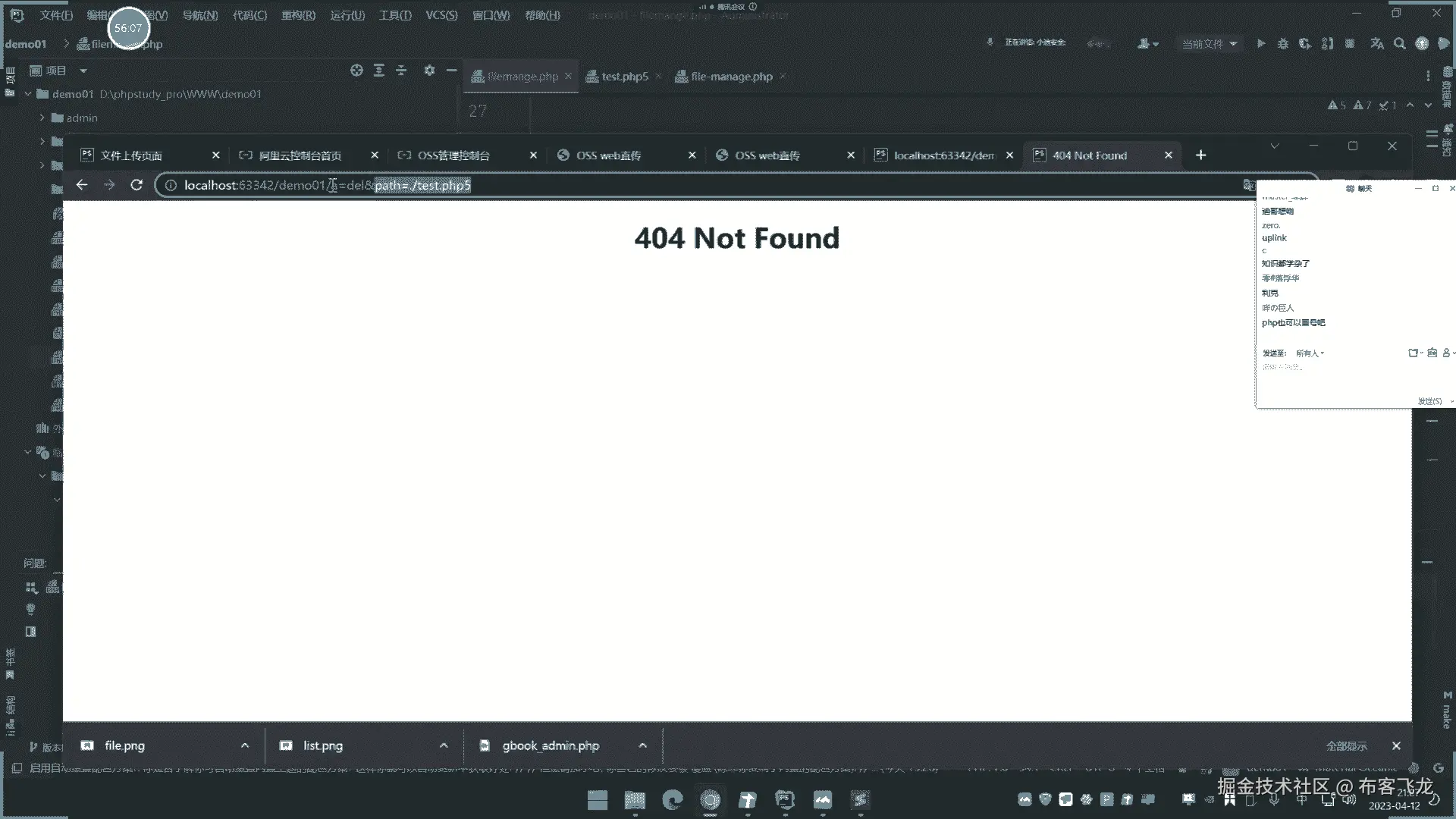Open file.png download options chevron
The width and height of the screenshot is (1456, 819).
[x=244, y=745]
